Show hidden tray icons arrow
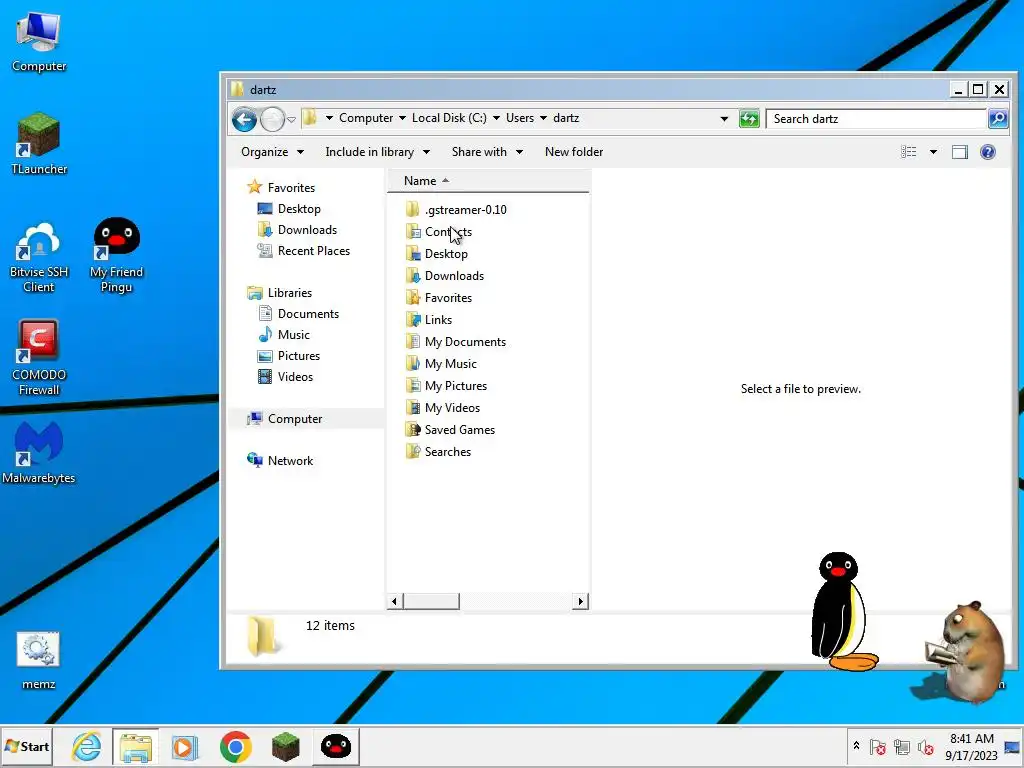This screenshot has width=1024, height=768. 856,746
